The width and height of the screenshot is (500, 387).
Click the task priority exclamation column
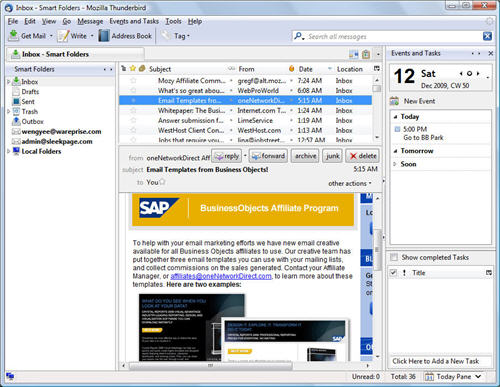404,273
